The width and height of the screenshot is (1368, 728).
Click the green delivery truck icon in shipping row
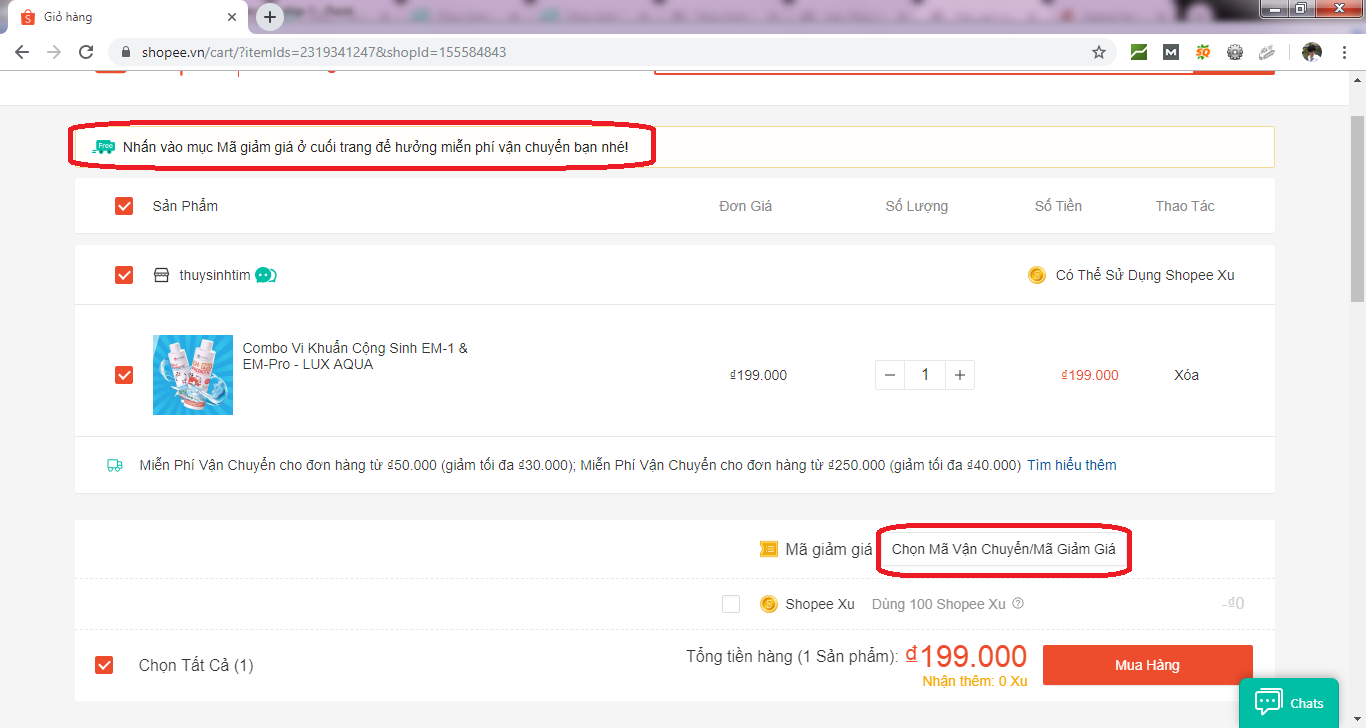tap(115, 465)
